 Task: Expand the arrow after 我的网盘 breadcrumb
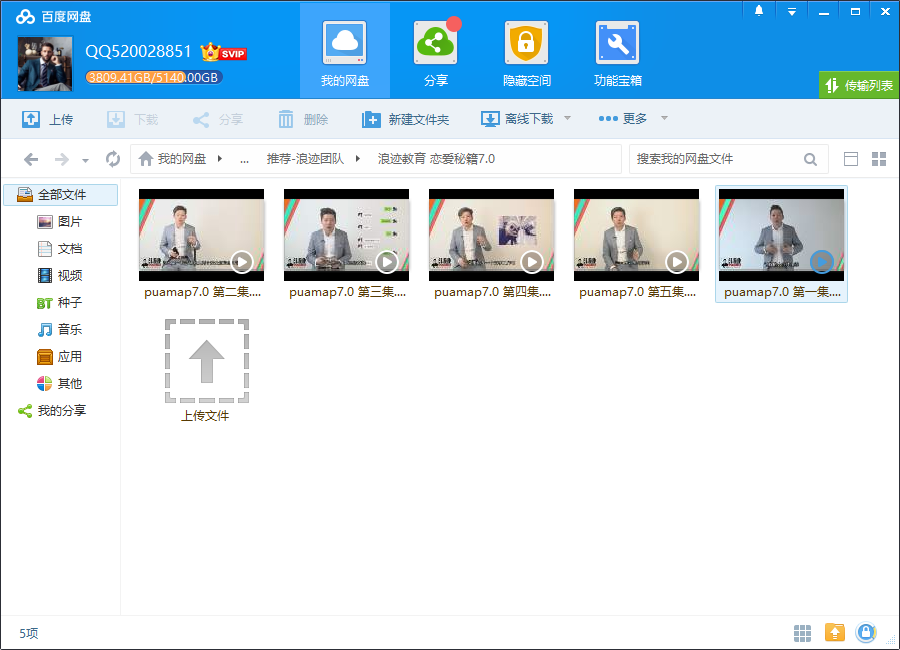[220, 159]
